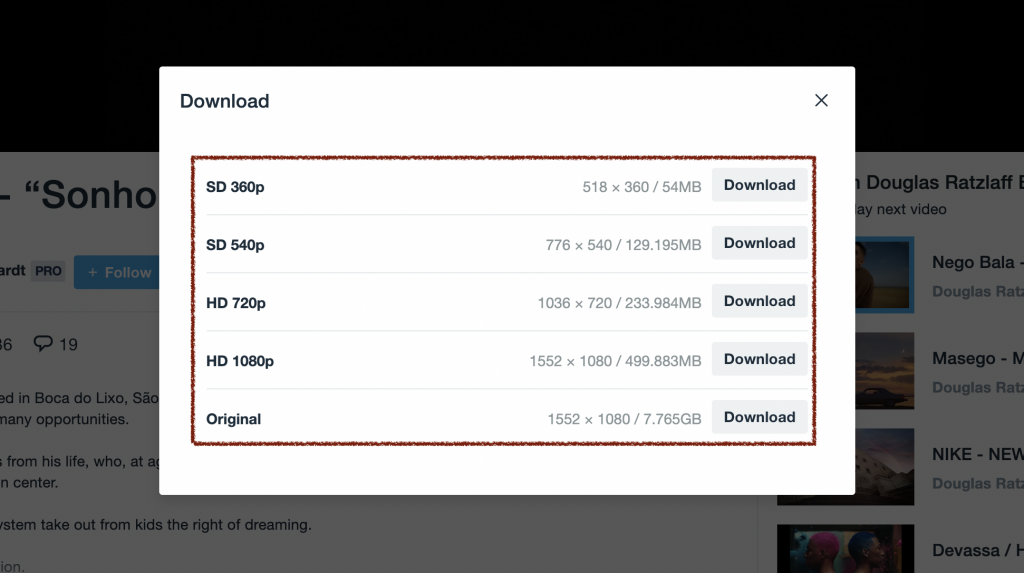Image resolution: width=1024 pixels, height=573 pixels.
Task: Click the Douglas Ratzlaff author under Nego Bala
Action: [x=978, y=291]
